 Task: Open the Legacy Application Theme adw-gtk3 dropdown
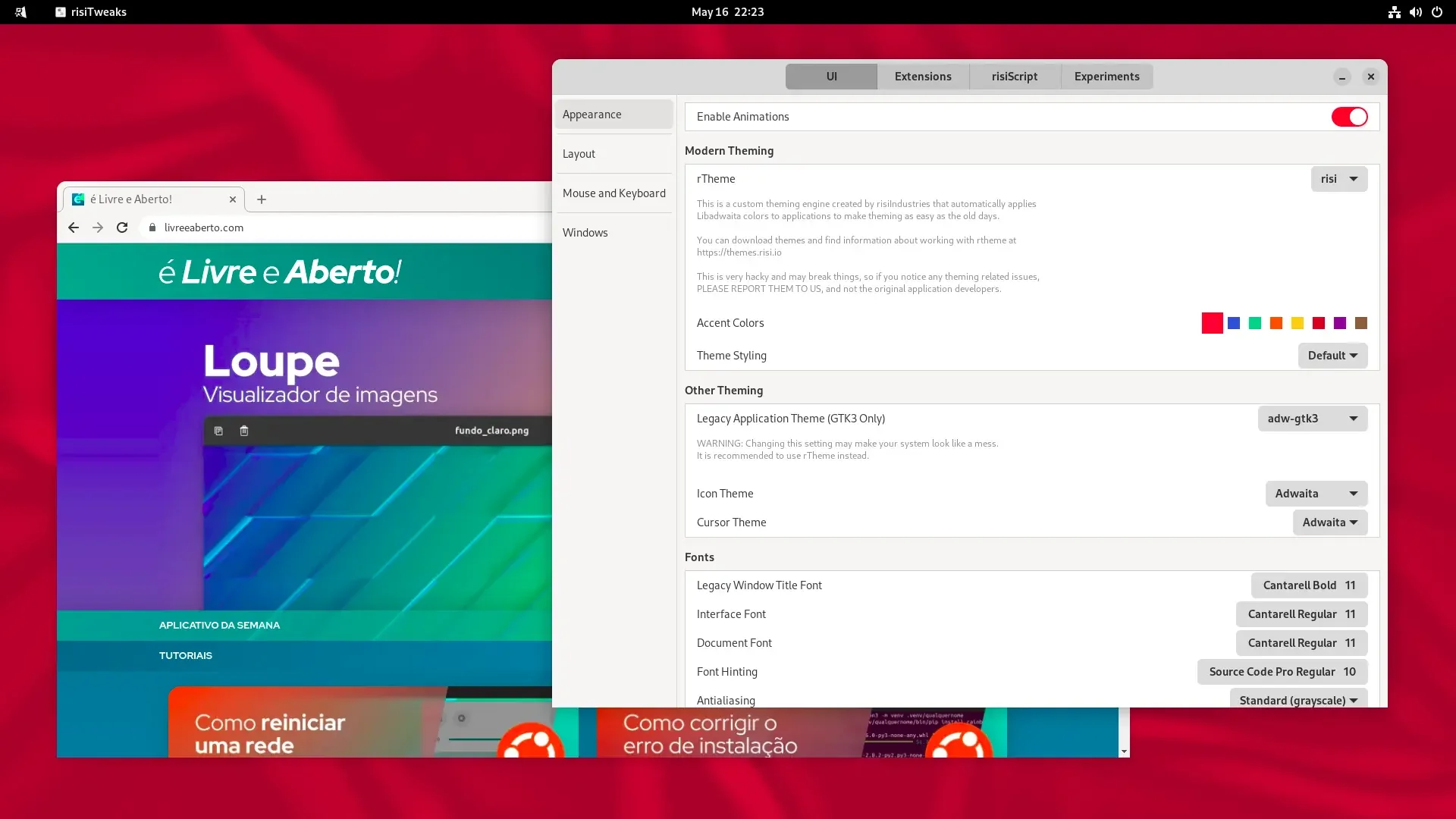coord(1313,419)
